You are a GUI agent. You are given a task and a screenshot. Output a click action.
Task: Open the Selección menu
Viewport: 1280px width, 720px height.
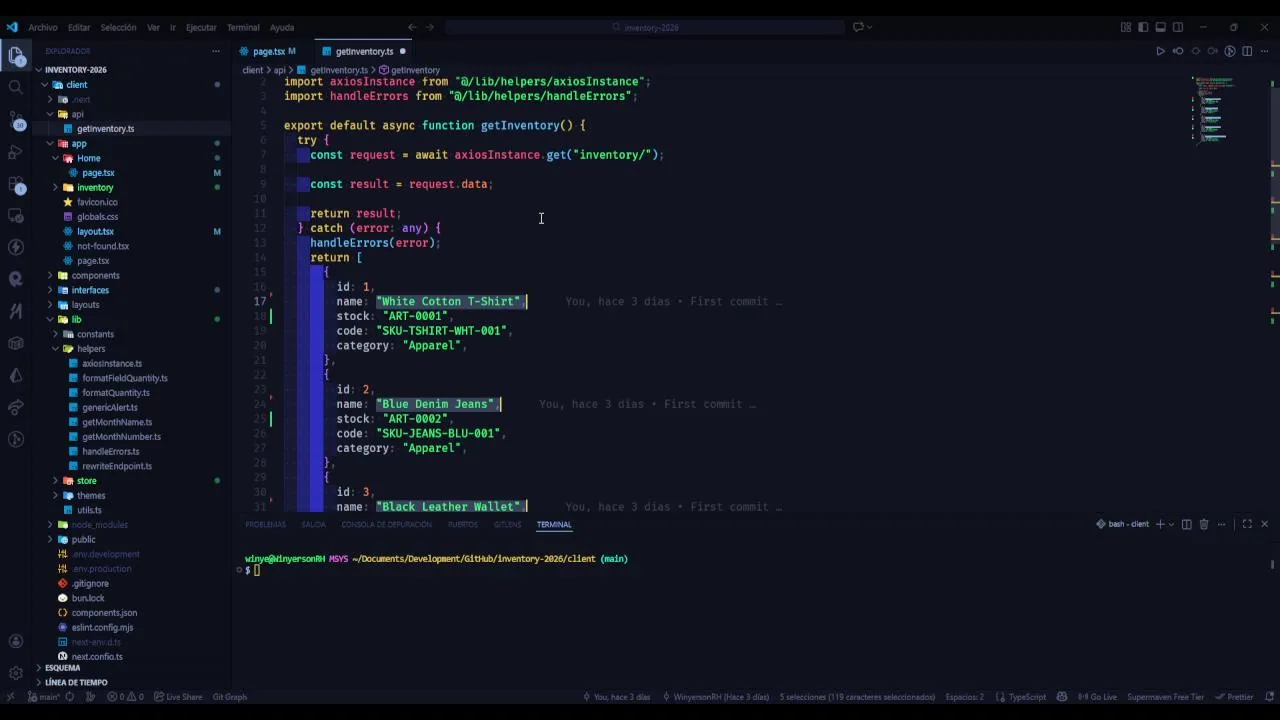(x=118, y=27)
